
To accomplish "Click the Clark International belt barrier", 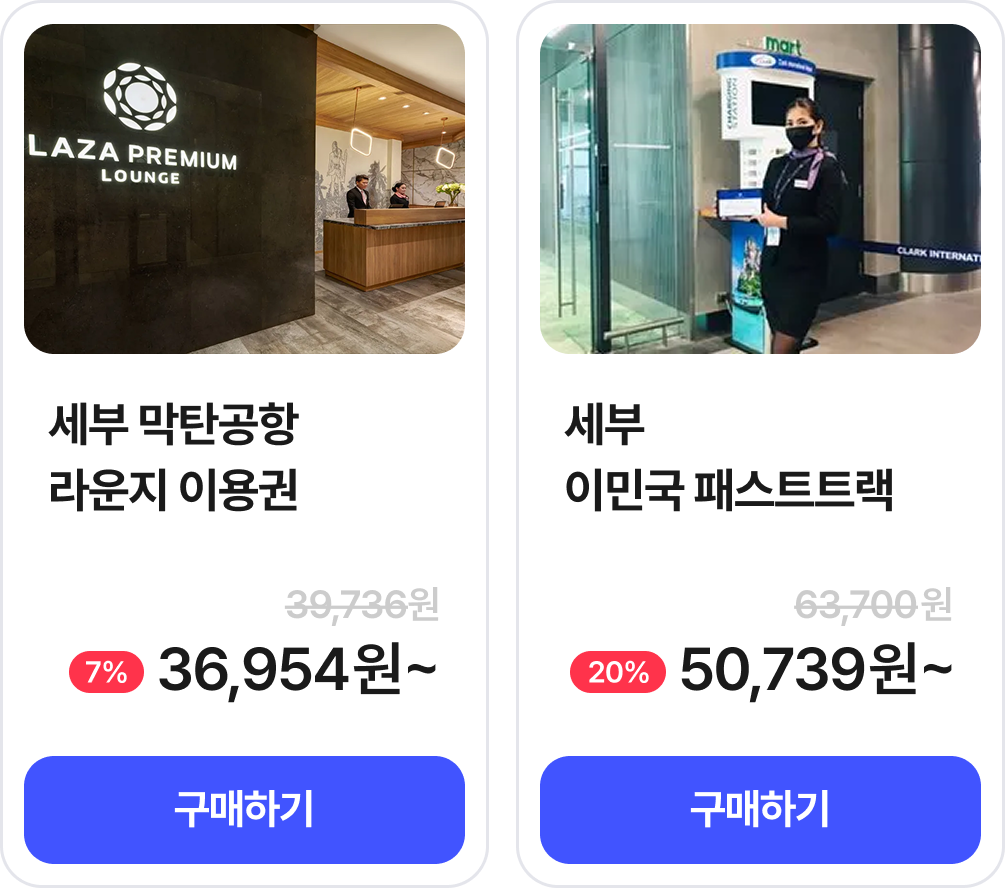I will tap(918, 255).
